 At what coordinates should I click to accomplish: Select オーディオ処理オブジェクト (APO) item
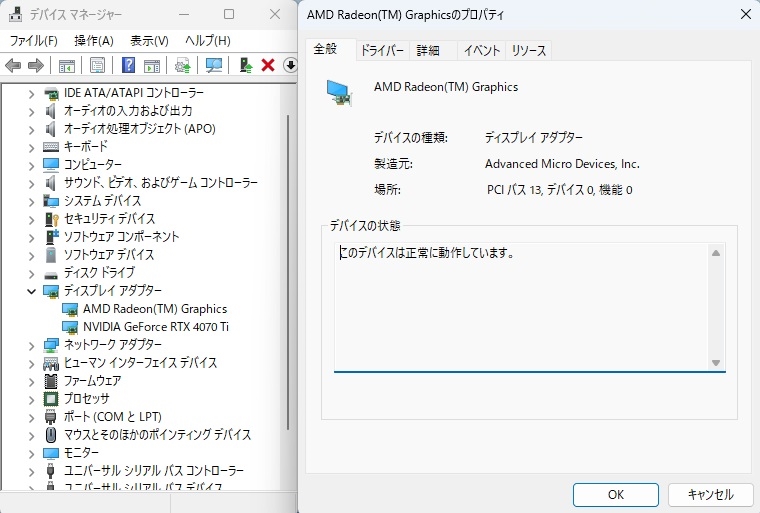140,129
